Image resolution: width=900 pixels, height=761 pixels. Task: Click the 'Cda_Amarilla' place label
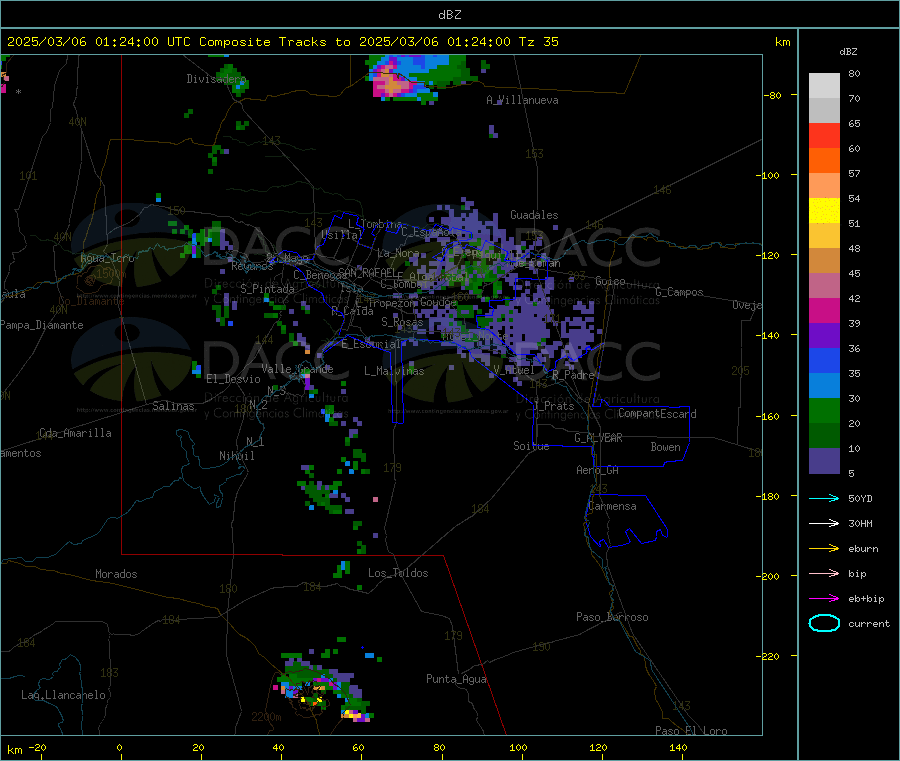pos(75,433)
